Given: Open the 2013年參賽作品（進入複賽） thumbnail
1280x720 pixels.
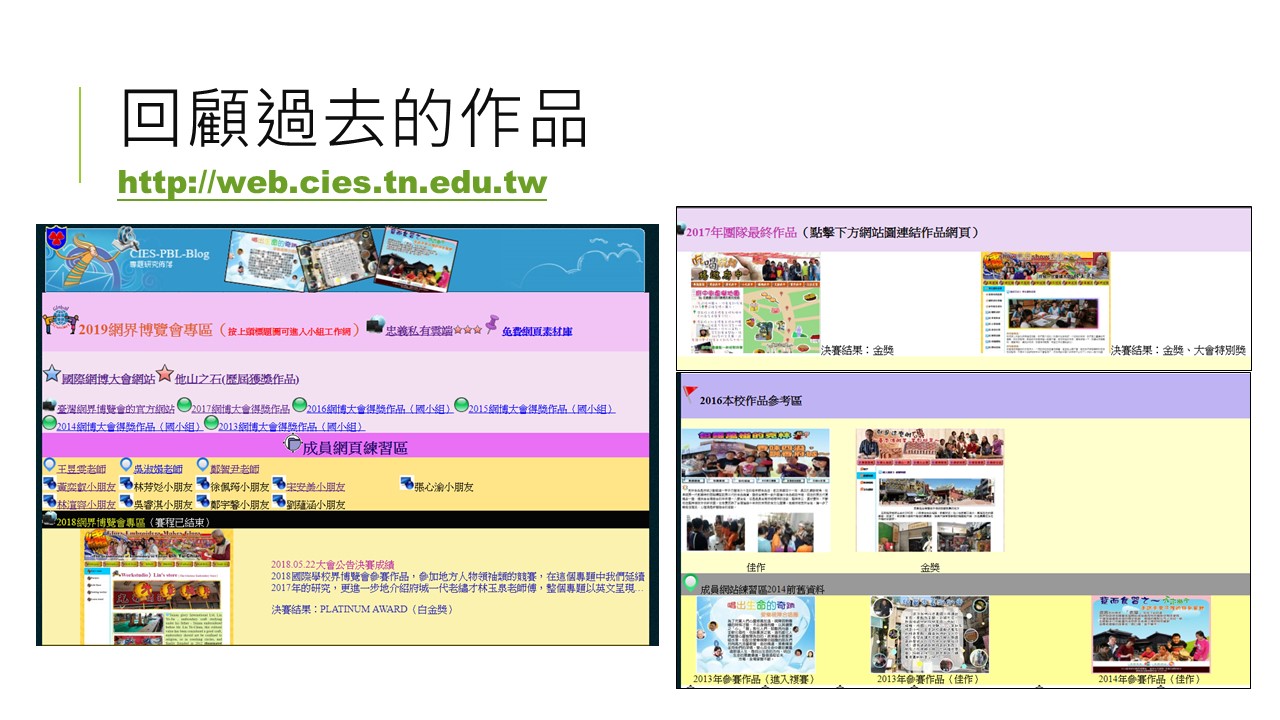Looking at the screenshot, I should (x=756, y=634).
